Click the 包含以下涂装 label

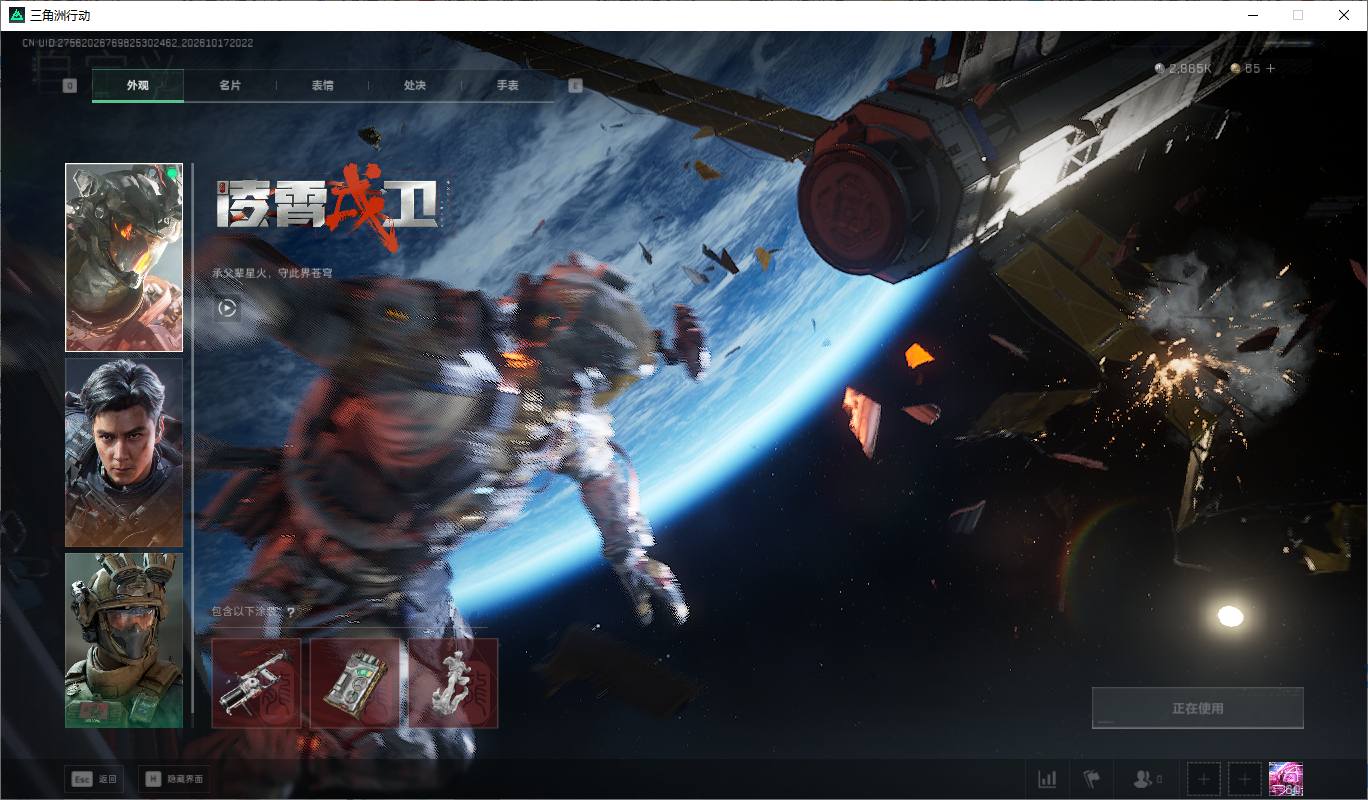[246, 612]
